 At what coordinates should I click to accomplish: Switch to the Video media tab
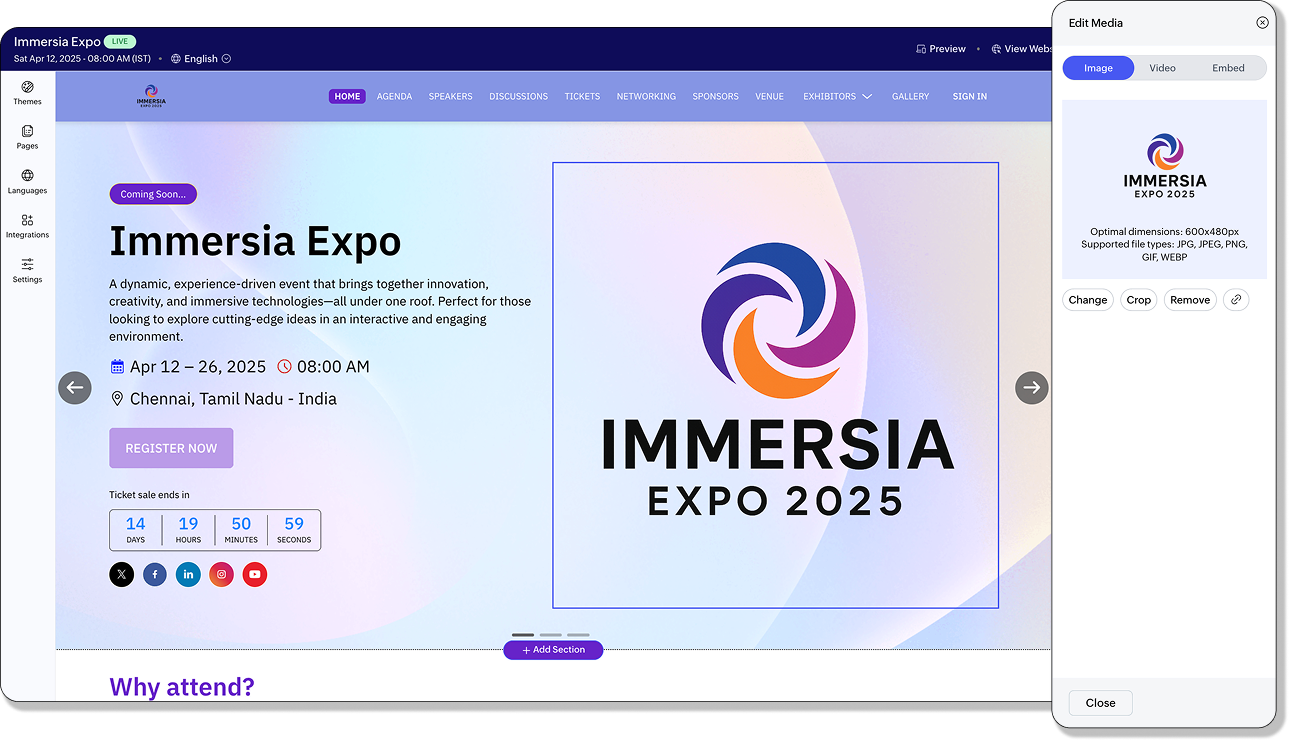click(x=1162, y=68)
